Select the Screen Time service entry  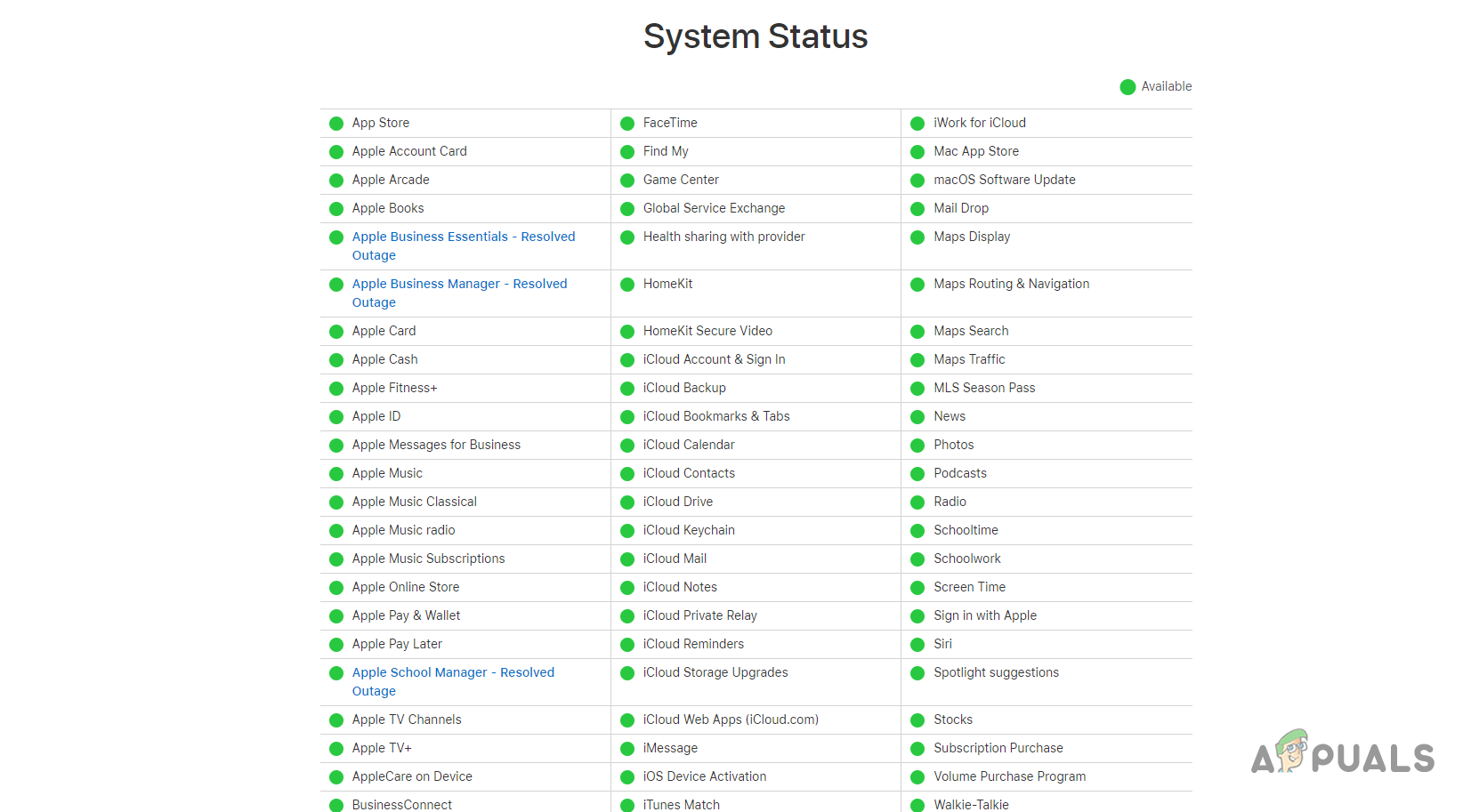click(969, 587)
